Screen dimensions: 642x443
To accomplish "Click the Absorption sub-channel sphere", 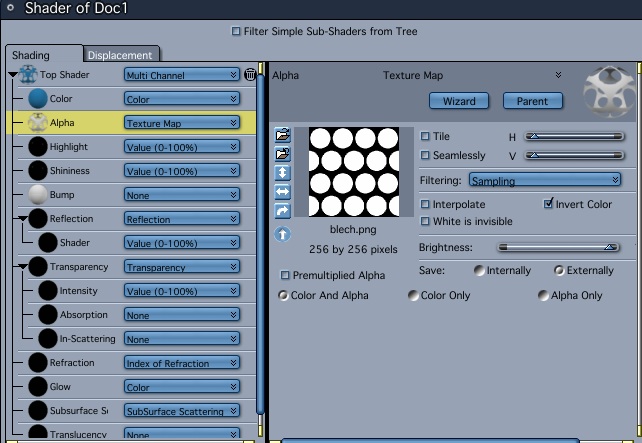I will (48, 315).
